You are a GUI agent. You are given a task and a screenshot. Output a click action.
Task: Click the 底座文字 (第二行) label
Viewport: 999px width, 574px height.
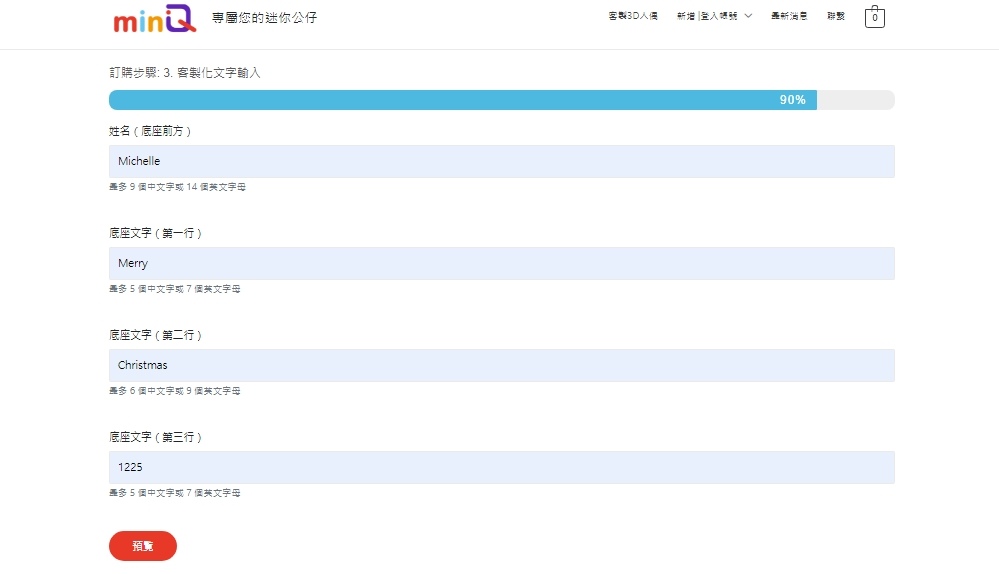point(155,335)
